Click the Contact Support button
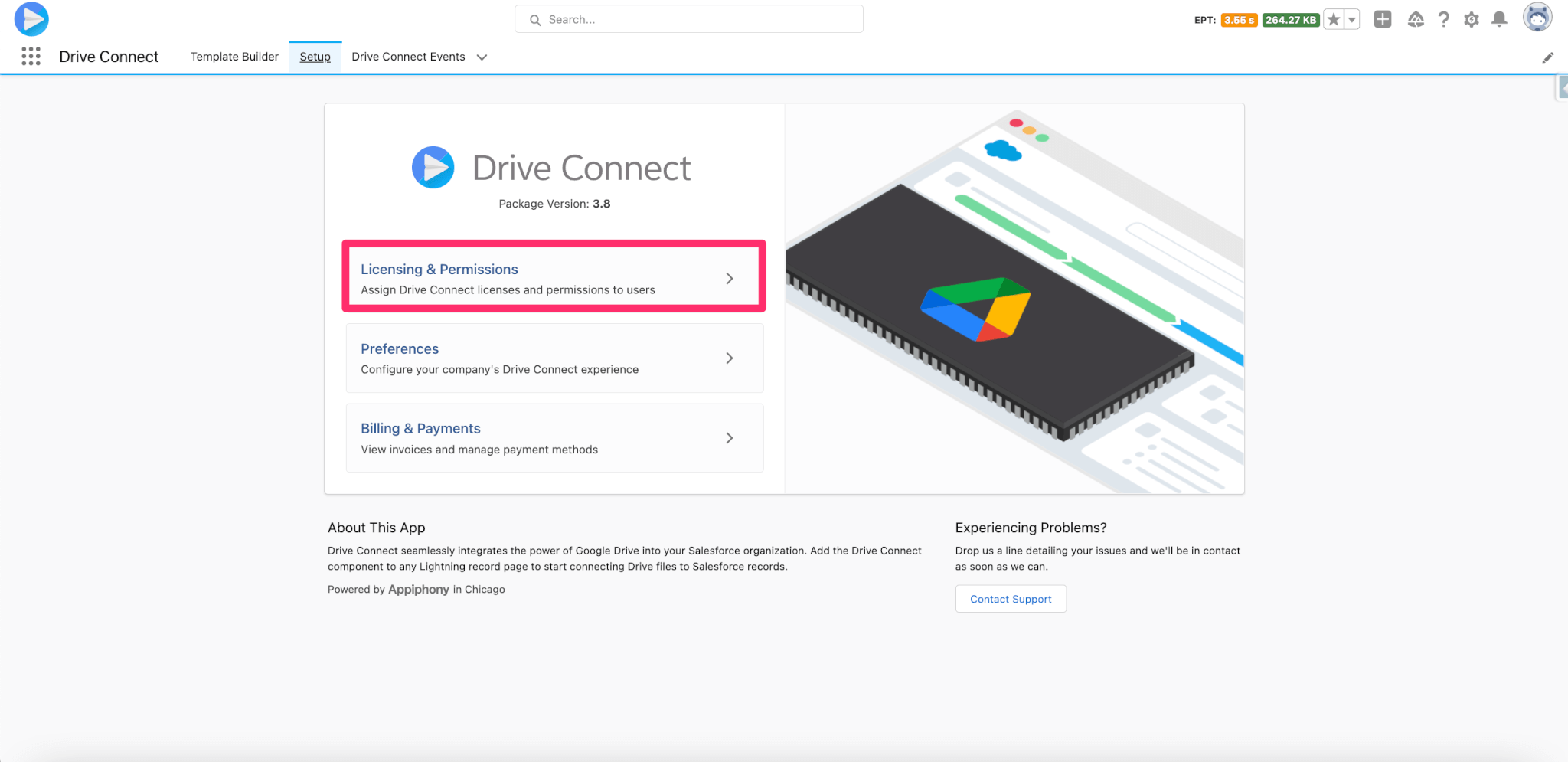Viewport: 1568px width, 762px height. pos(1011,599)
